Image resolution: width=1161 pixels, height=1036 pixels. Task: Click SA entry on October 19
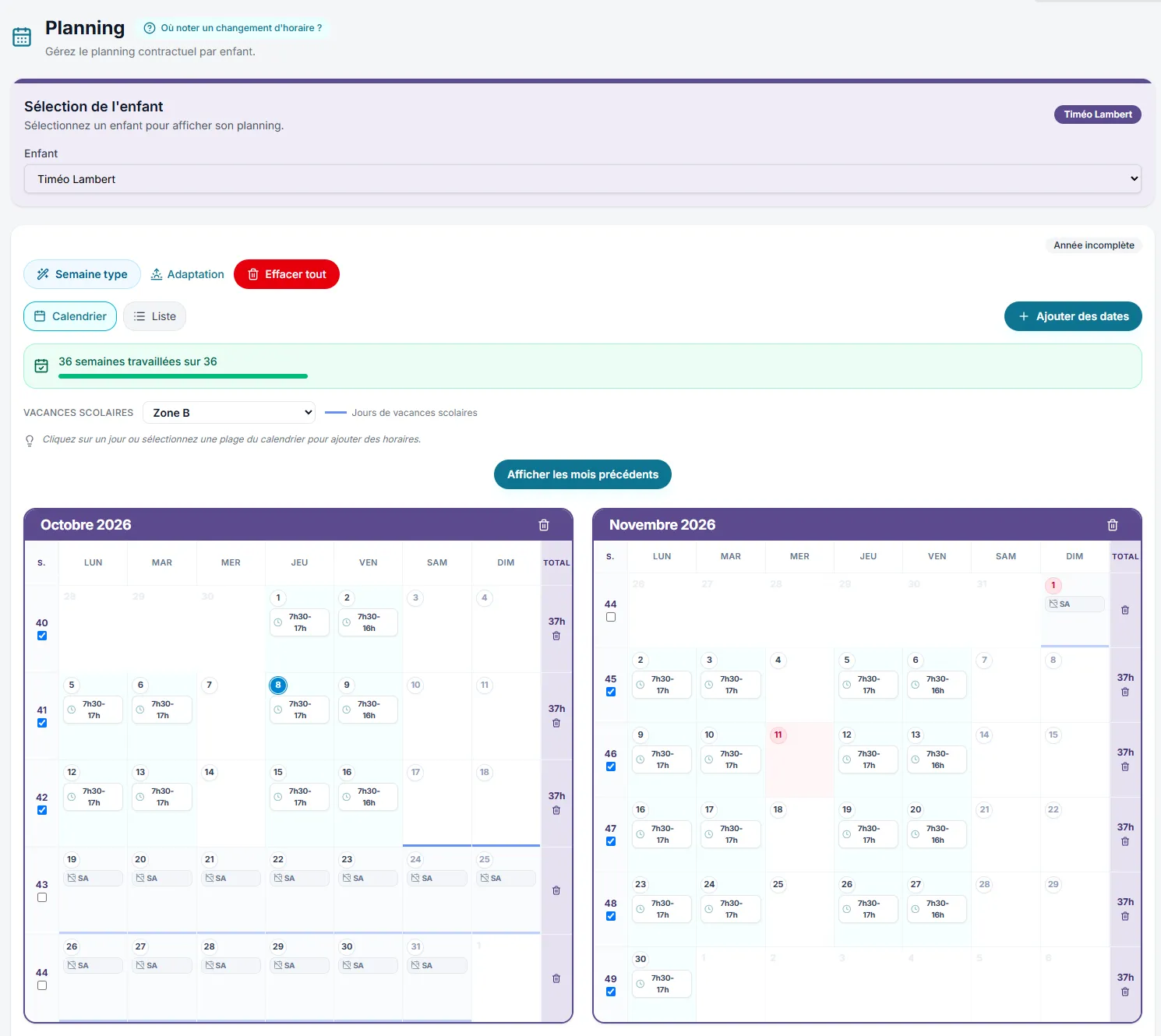(x=94, y=878)
